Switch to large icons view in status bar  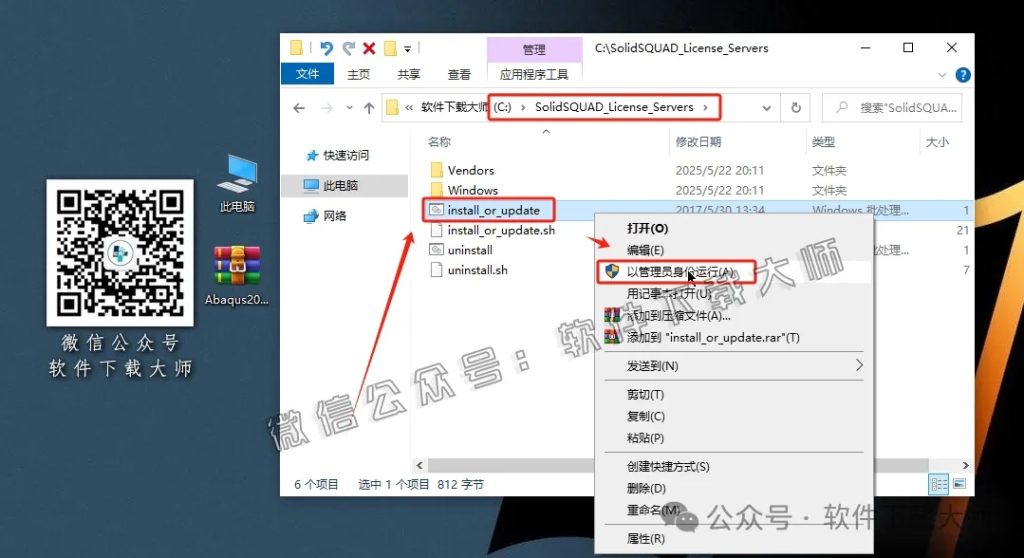pos(959,484)
